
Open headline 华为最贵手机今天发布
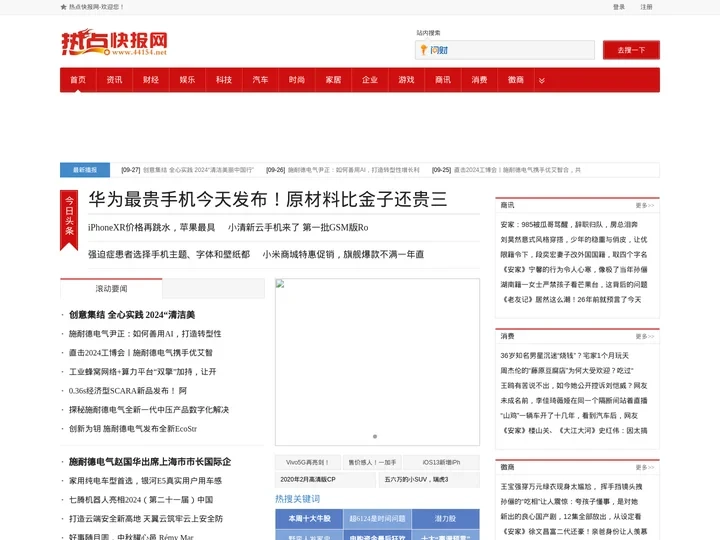pyautogui.click(x=268, y=199)
